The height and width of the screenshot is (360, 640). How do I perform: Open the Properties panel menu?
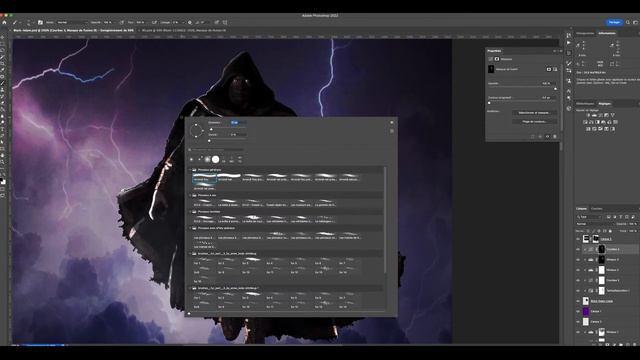coord(560,51)
